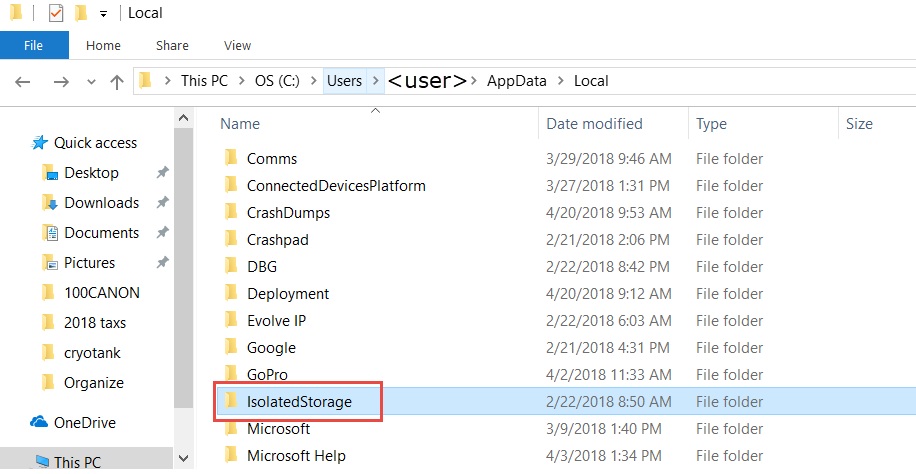This screenshot has width=916, height=474.
Task: Open the Customize Quick Access Toolbar dropdown
Action: (103, 14)
